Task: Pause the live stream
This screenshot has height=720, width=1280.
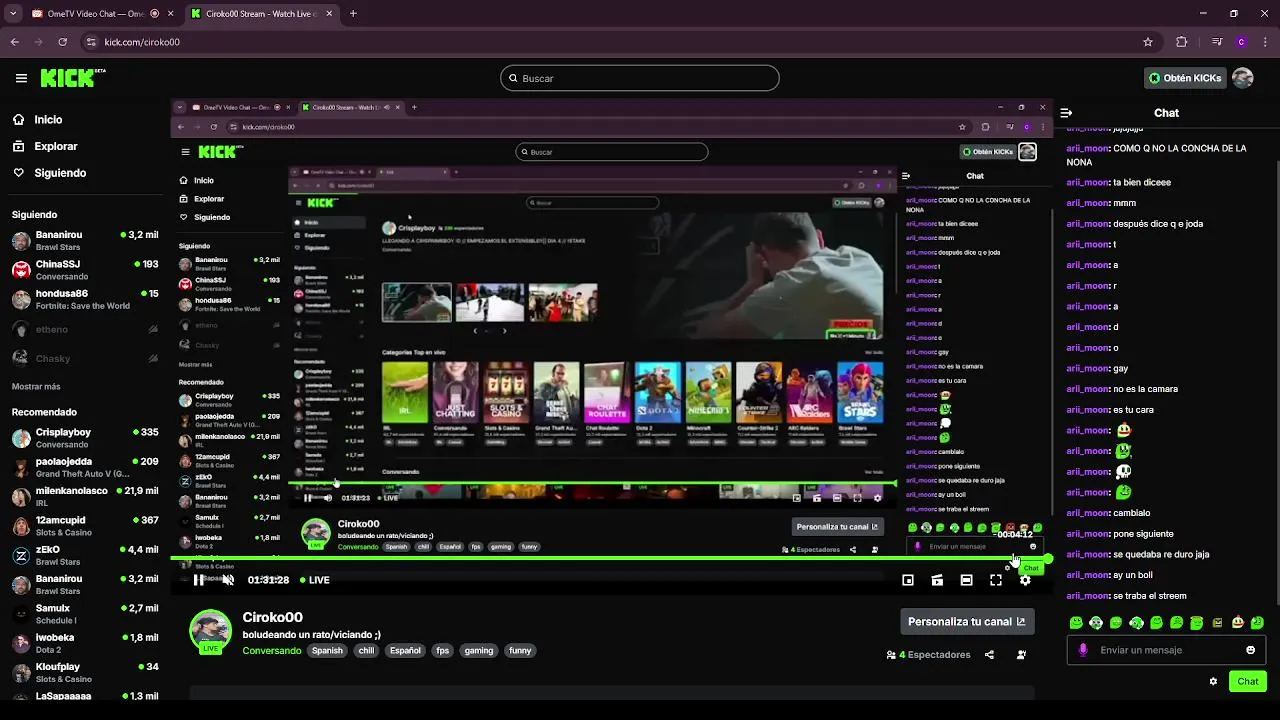Action: (x=198, y=580)
